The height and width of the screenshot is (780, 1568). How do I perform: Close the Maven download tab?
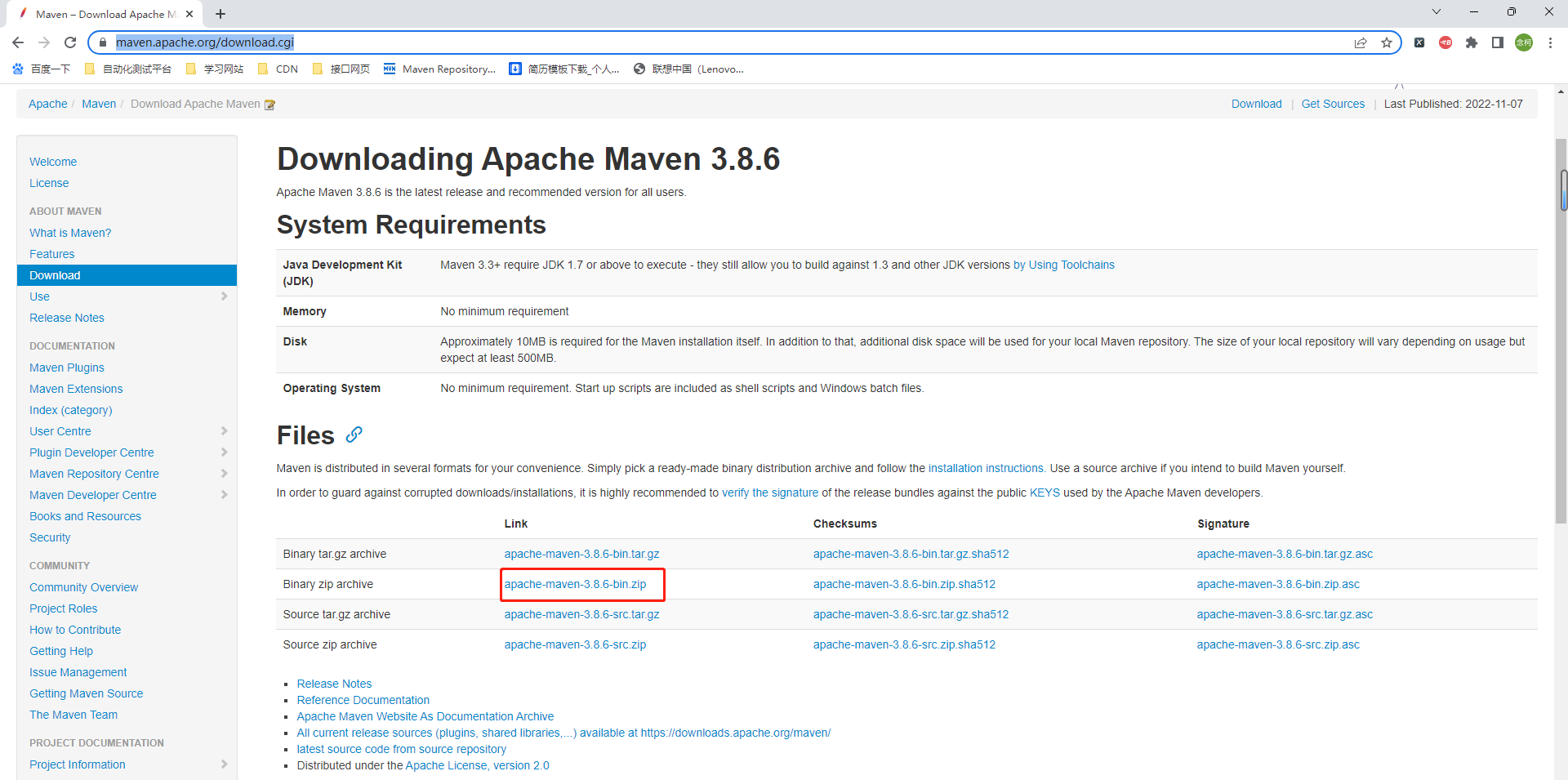[x=189, y=14]
